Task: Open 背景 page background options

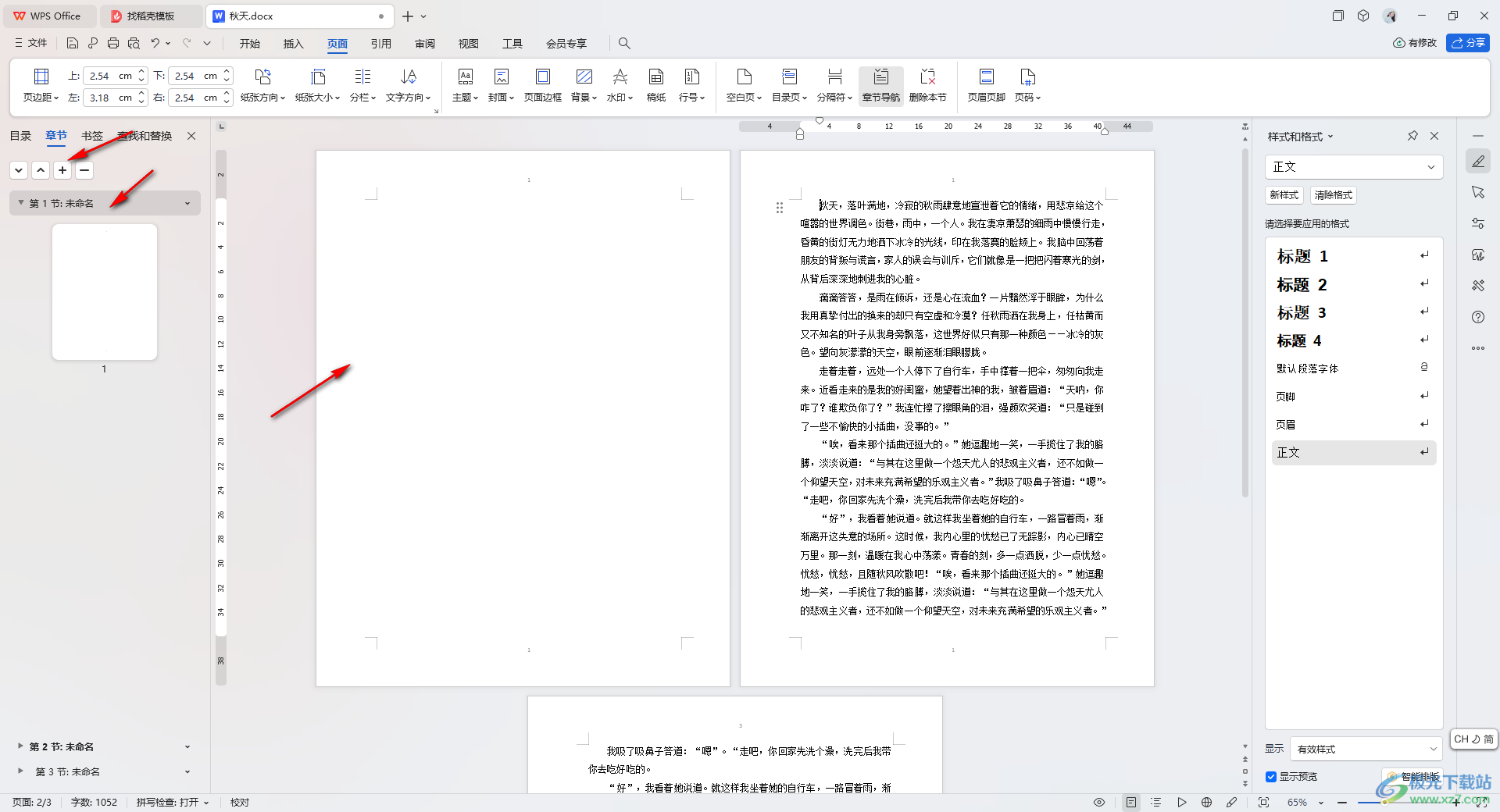Action: pyautogui.click(x=584, y=84)
